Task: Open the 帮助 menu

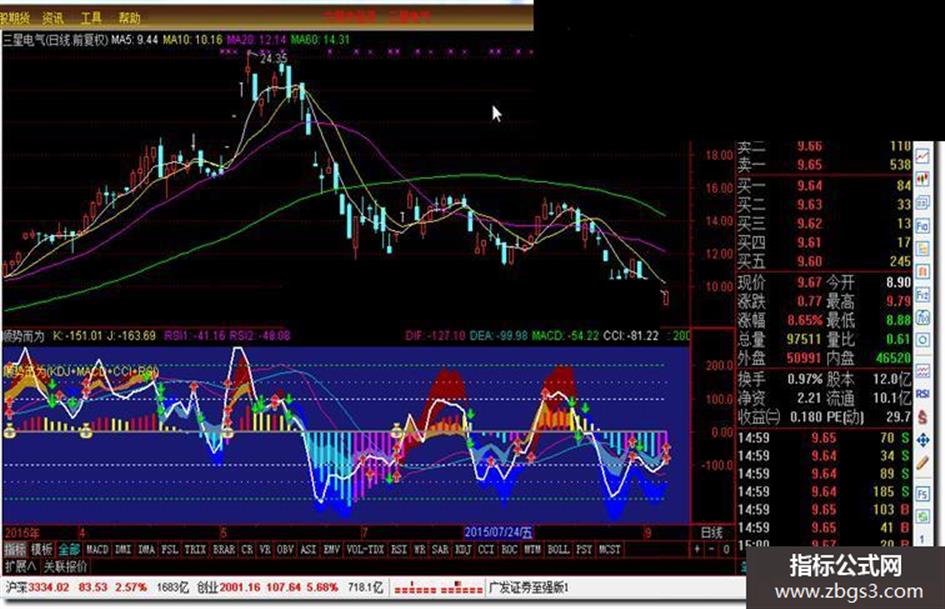Action: coord(129,19)
